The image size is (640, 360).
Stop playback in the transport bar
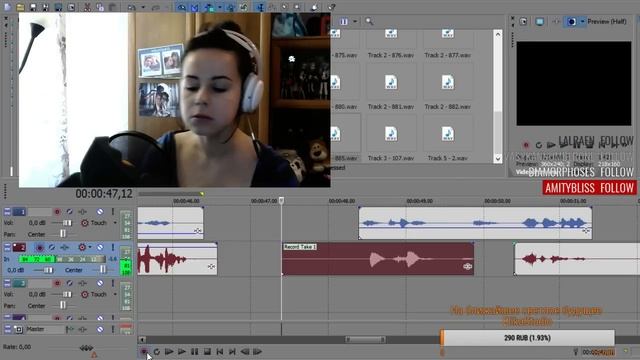[207, 351]
